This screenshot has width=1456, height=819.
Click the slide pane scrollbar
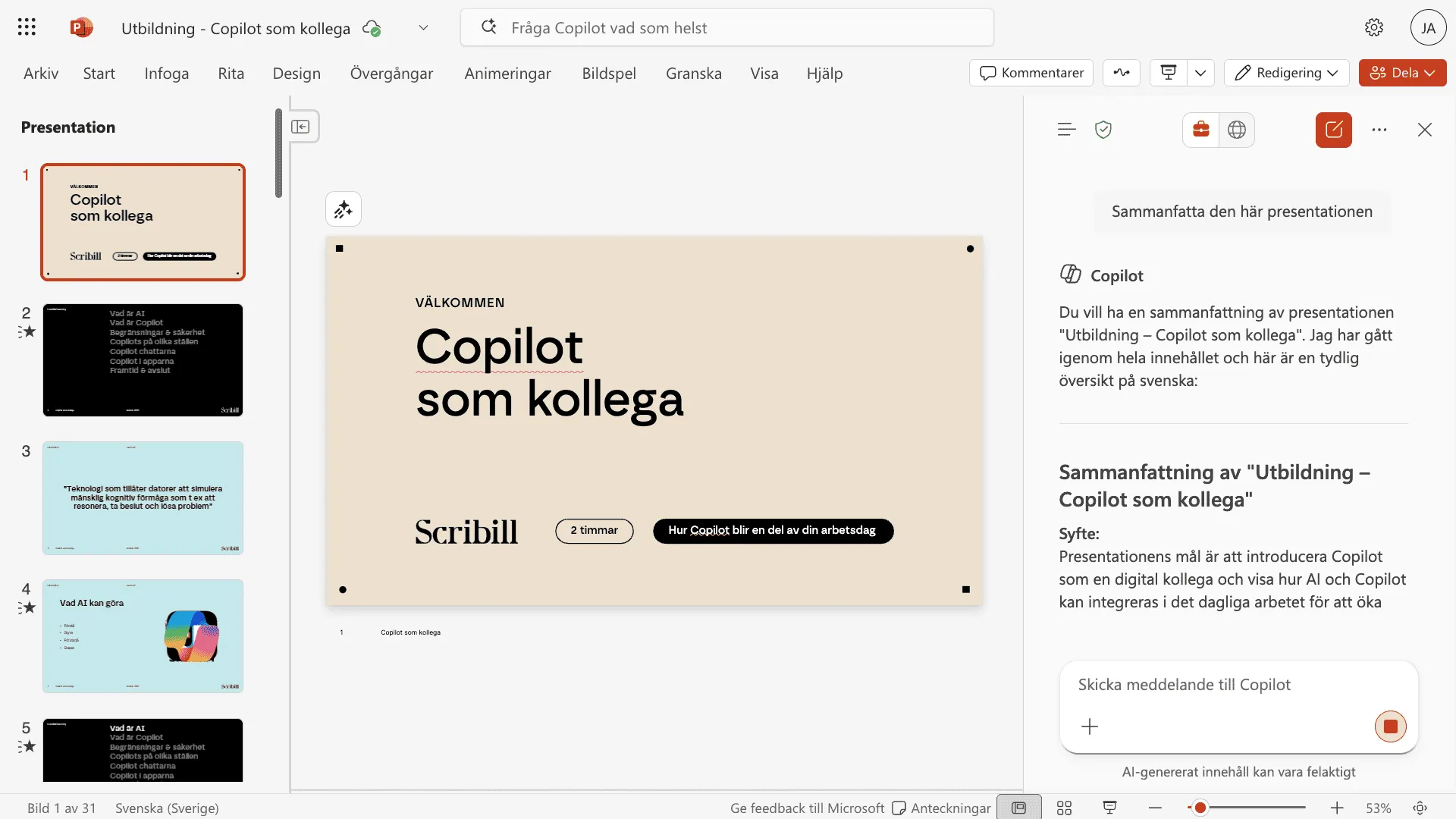click(279, 153)
